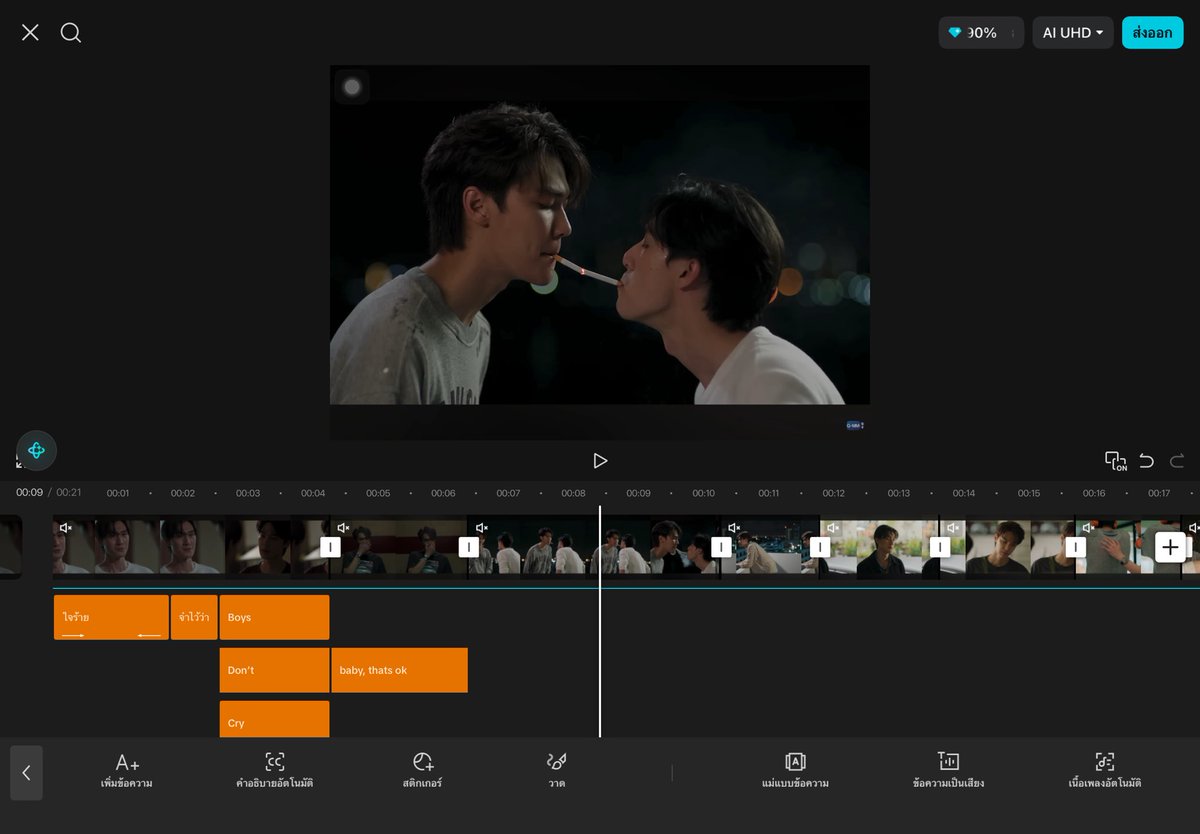Select the Cry text clip

click(x=274, y=719)
